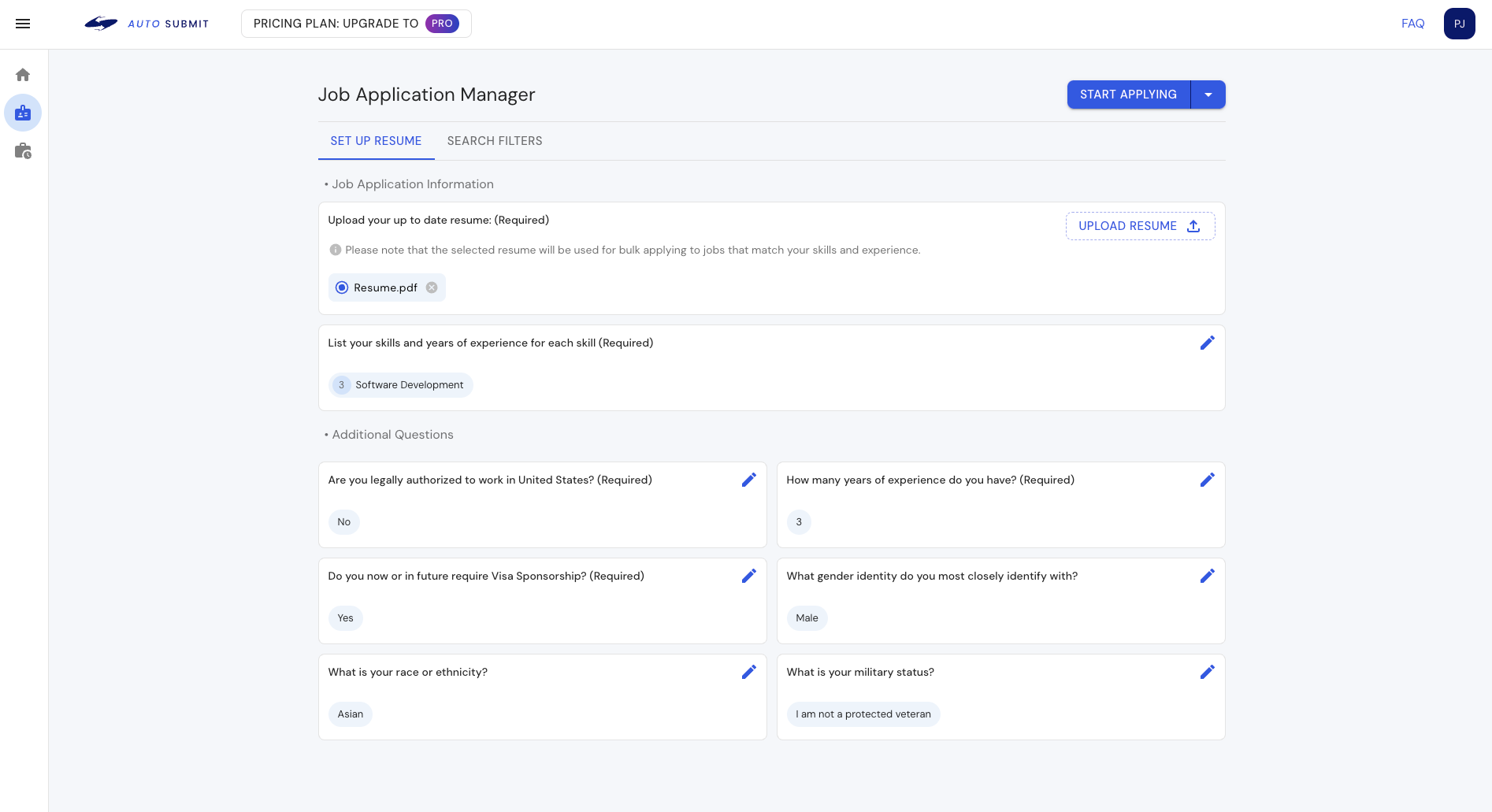The image size is (1492, 812).
Task: Click the Upload Resume button
Action: 1140,226
